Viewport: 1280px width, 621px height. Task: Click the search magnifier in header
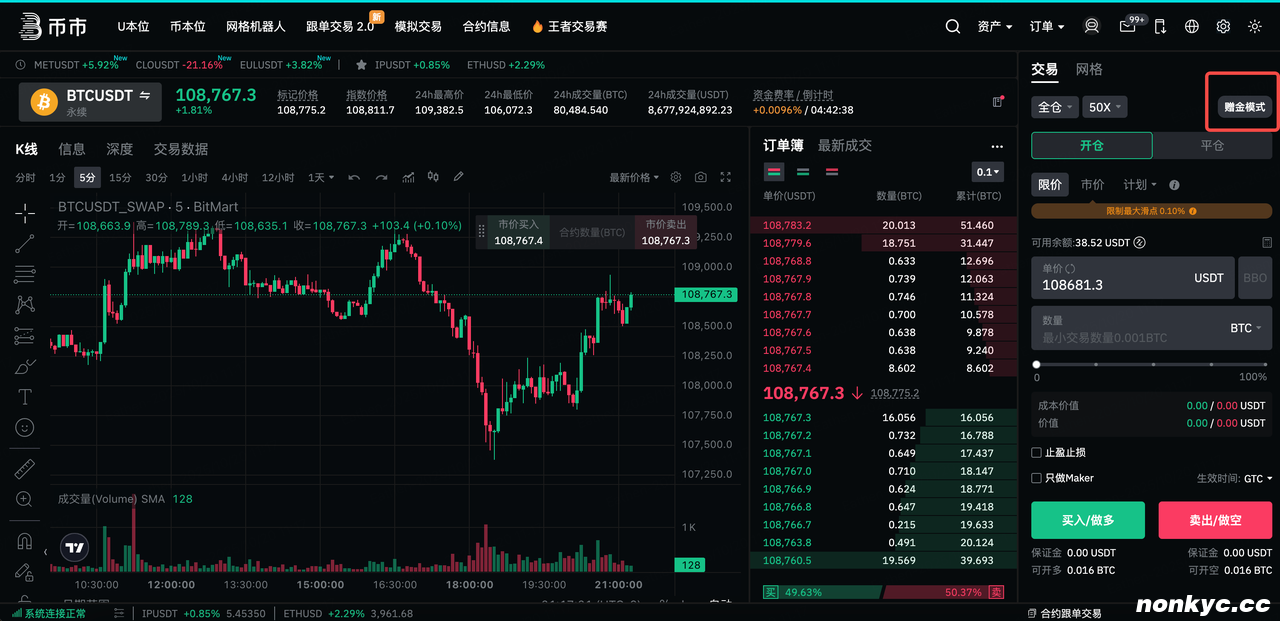pyautogui.click(x=953, y=27)
